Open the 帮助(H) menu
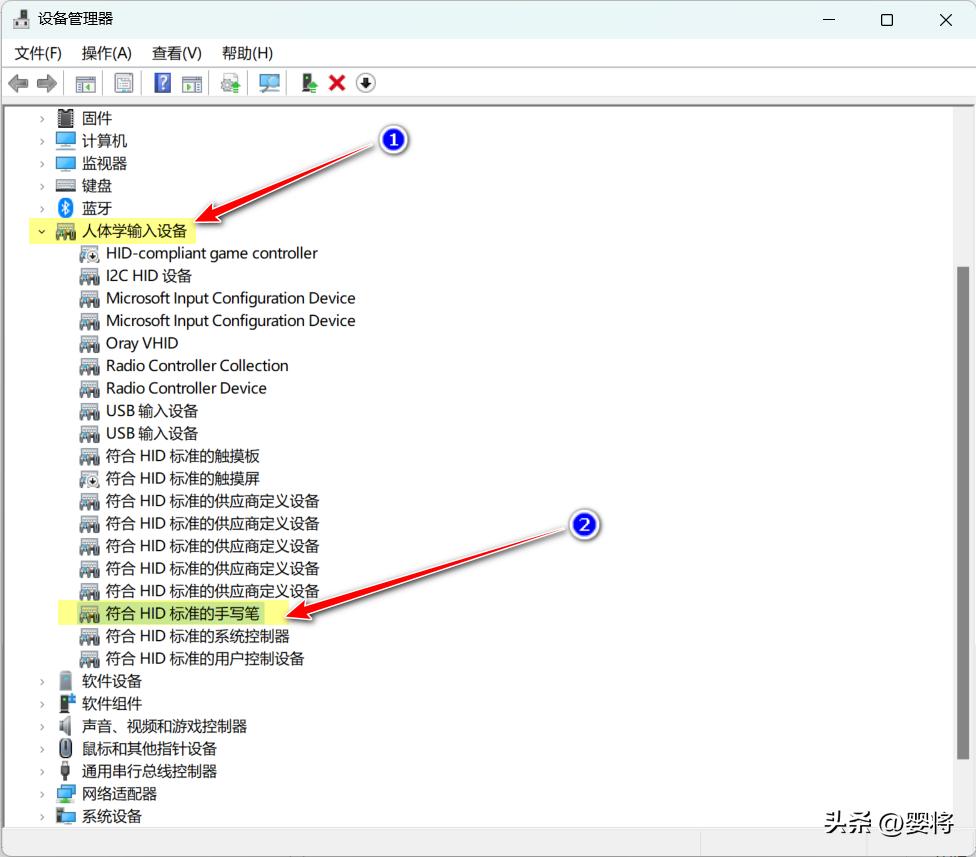The image size is (976, 857). pyautogui.click(x=247, y=53)
